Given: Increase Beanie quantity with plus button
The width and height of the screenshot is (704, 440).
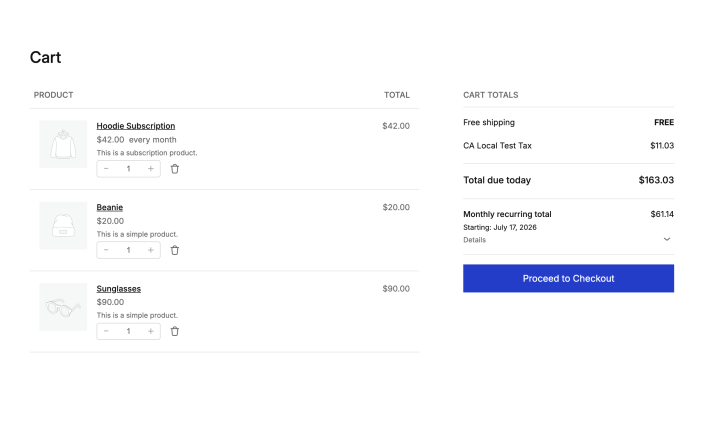Looking at the screenshot, I should click(151, 250).
